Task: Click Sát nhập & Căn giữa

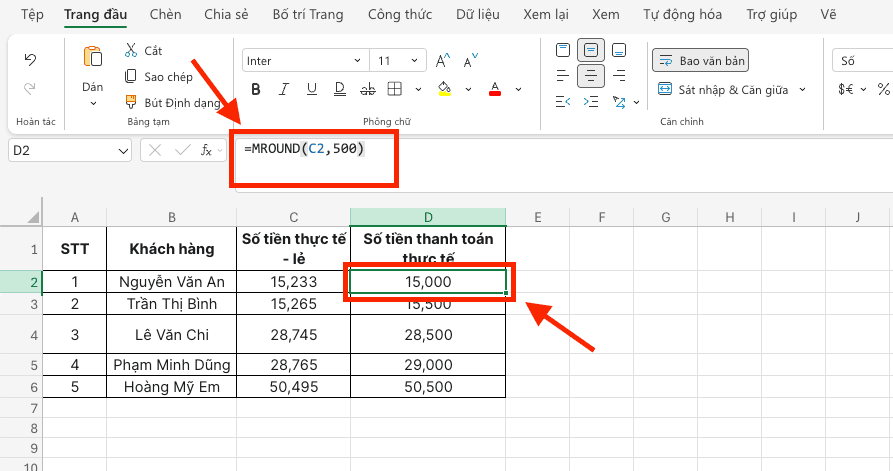Action: tap(723, 89)
